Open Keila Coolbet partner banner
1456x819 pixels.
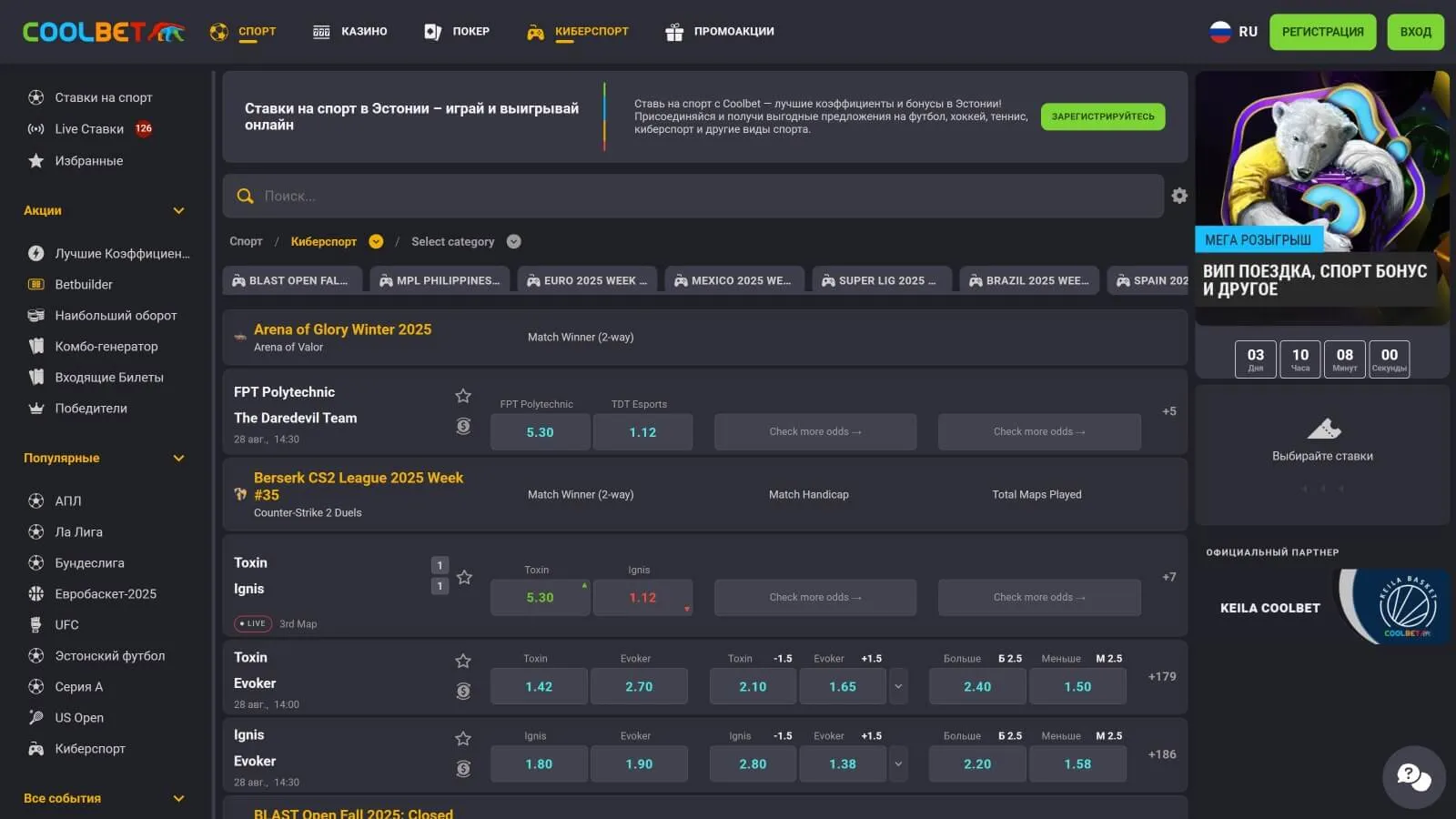[1322, 606]
